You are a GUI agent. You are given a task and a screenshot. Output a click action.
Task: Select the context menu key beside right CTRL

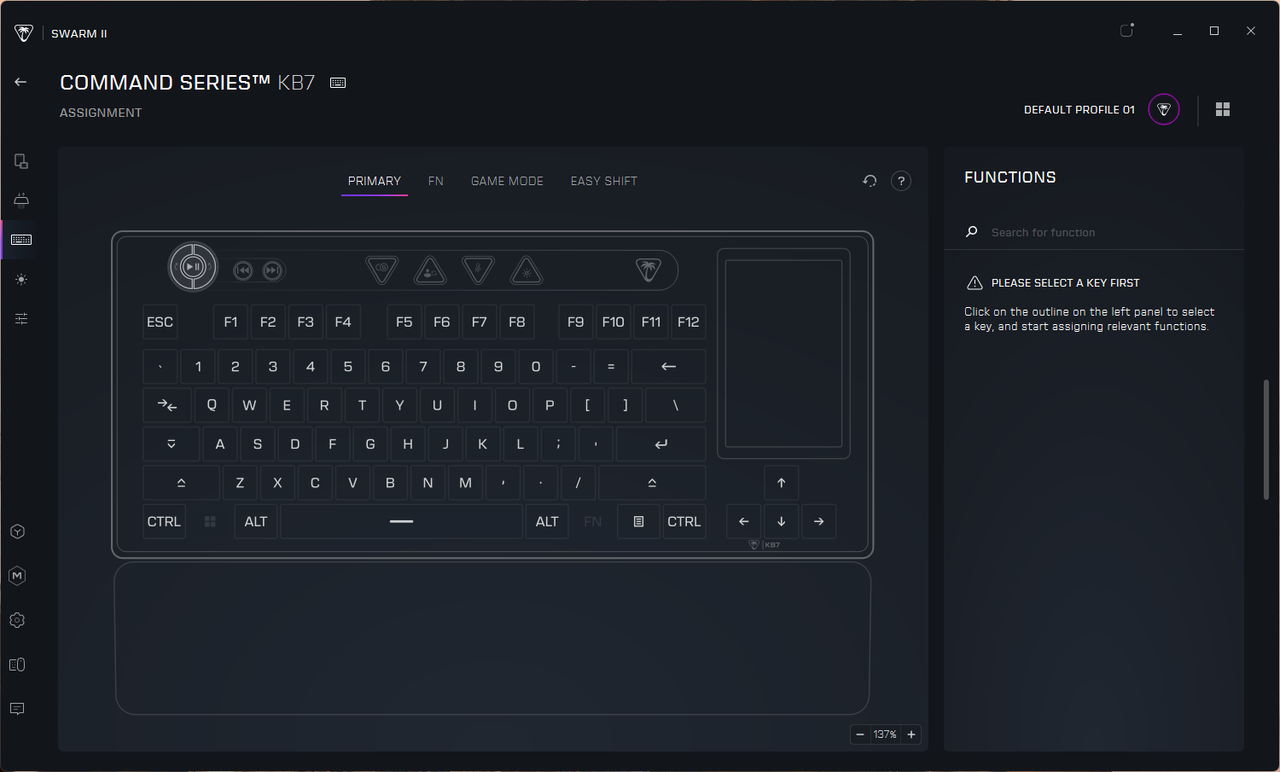tap(639, 522)
